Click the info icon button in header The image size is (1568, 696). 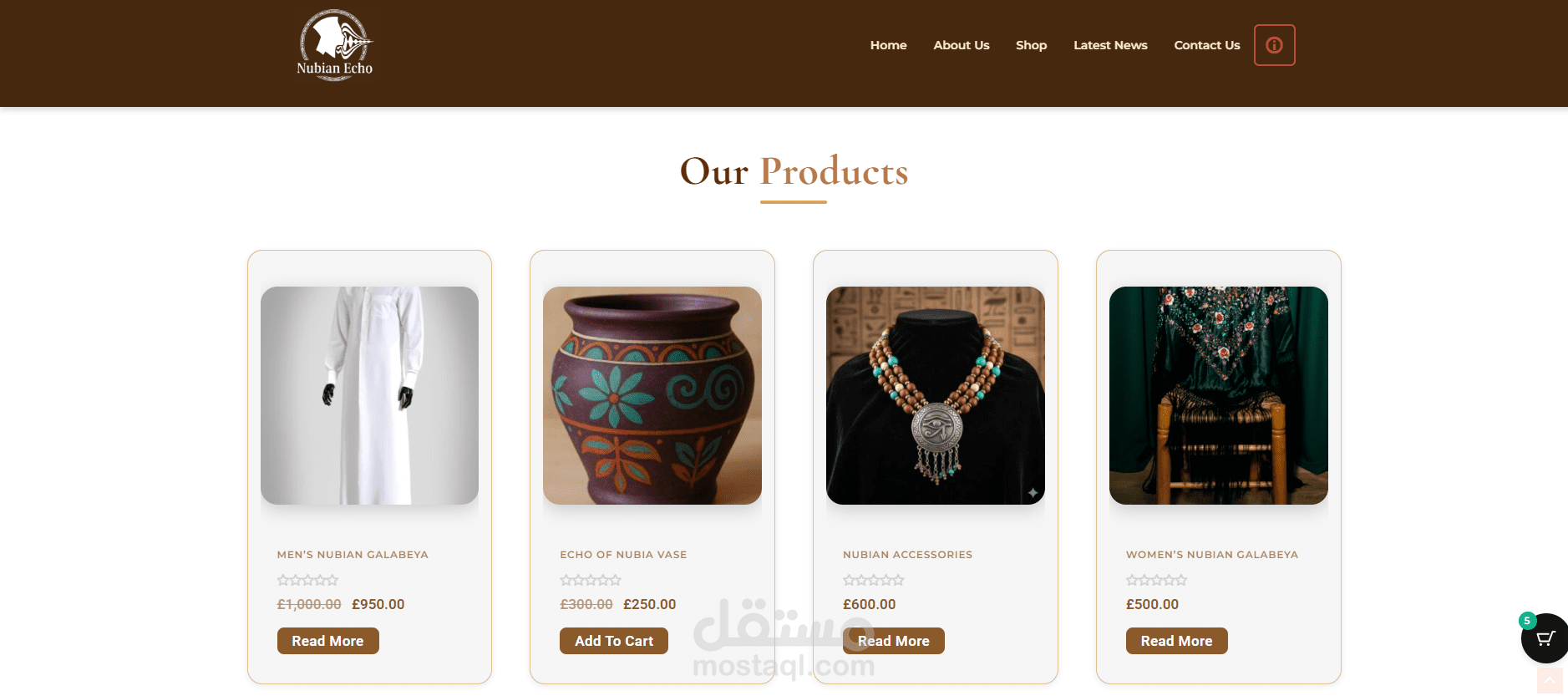point(1274,45)
